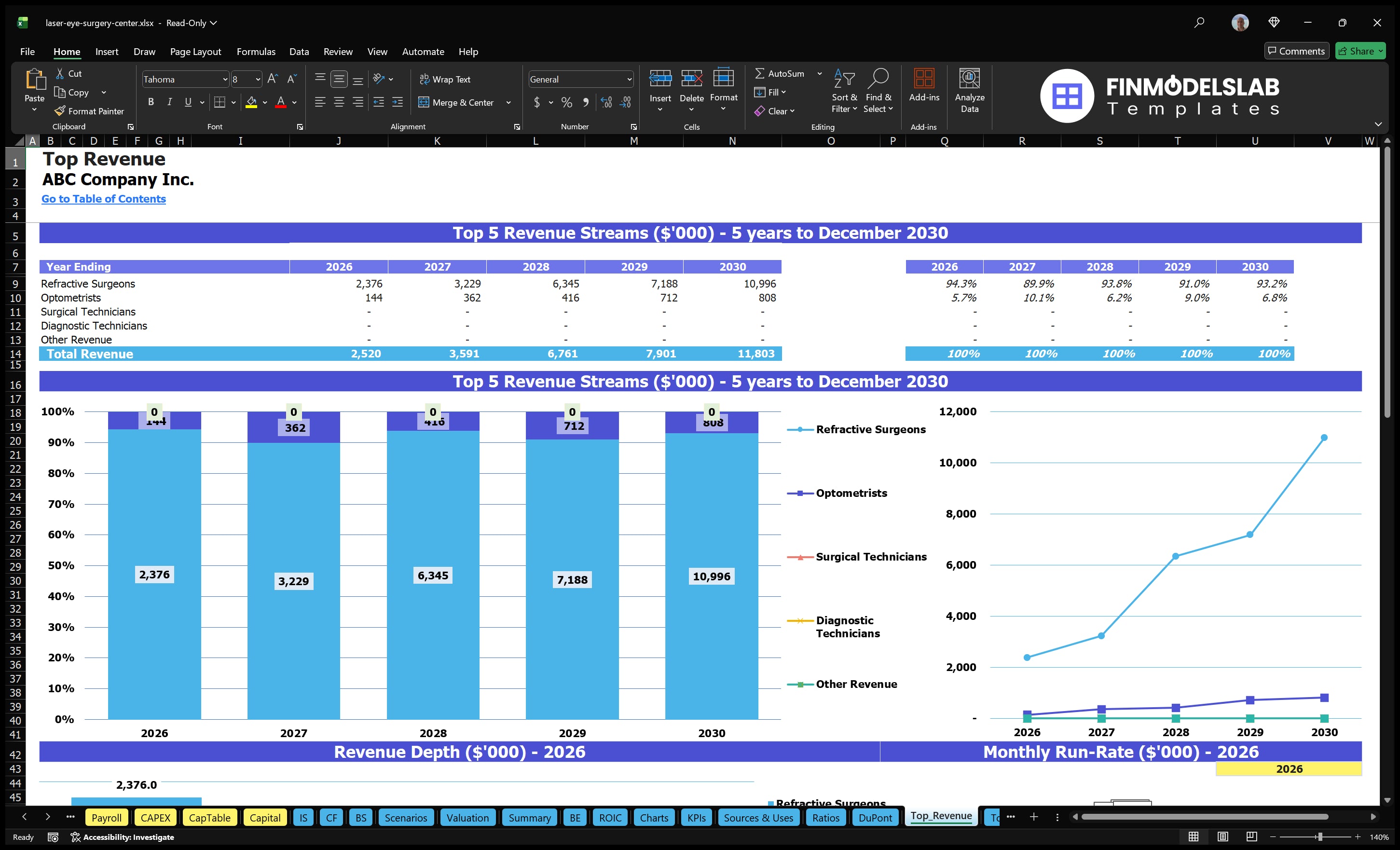The height and width of the screenshot is (850, 1400).
Task: Apply Percent Style number formatting
Action: tap(566, 102)
